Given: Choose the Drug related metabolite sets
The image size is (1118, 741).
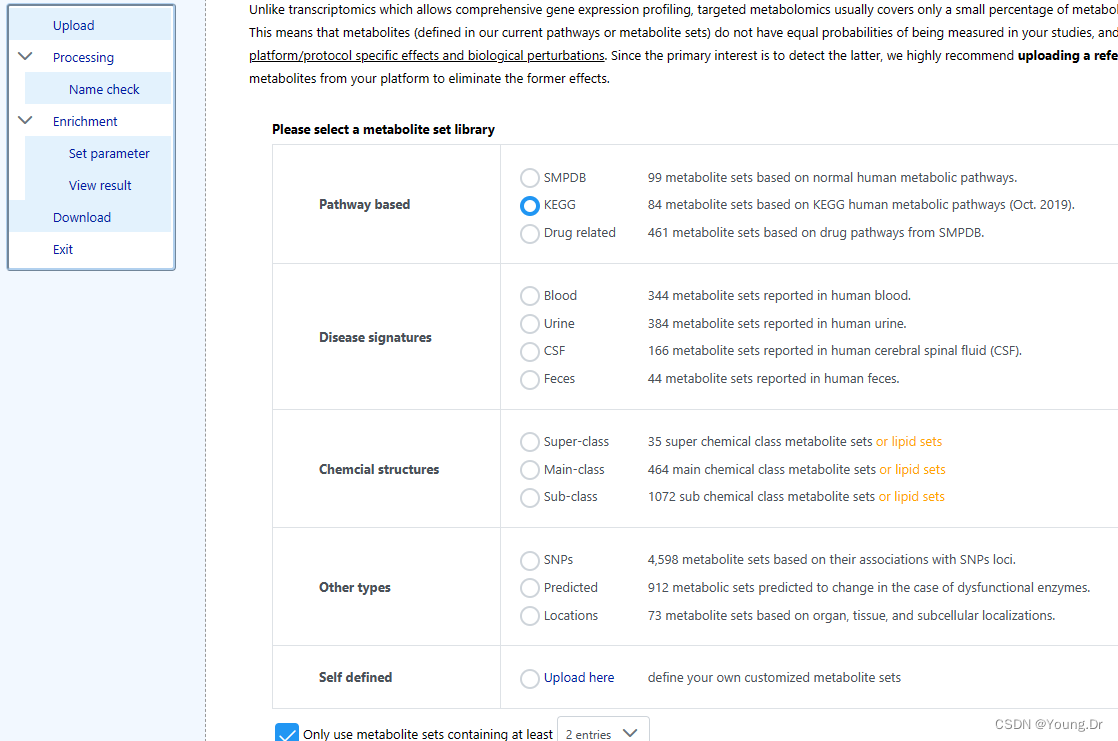Looking at the screenshot, I should pyautogui.click(x=530, y=233).
